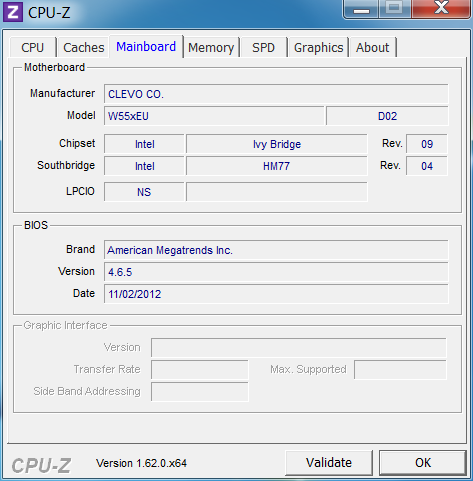This screenshot has height=481, width=473.
Task: Switch to the CPU tab
Action: (33, 47)
